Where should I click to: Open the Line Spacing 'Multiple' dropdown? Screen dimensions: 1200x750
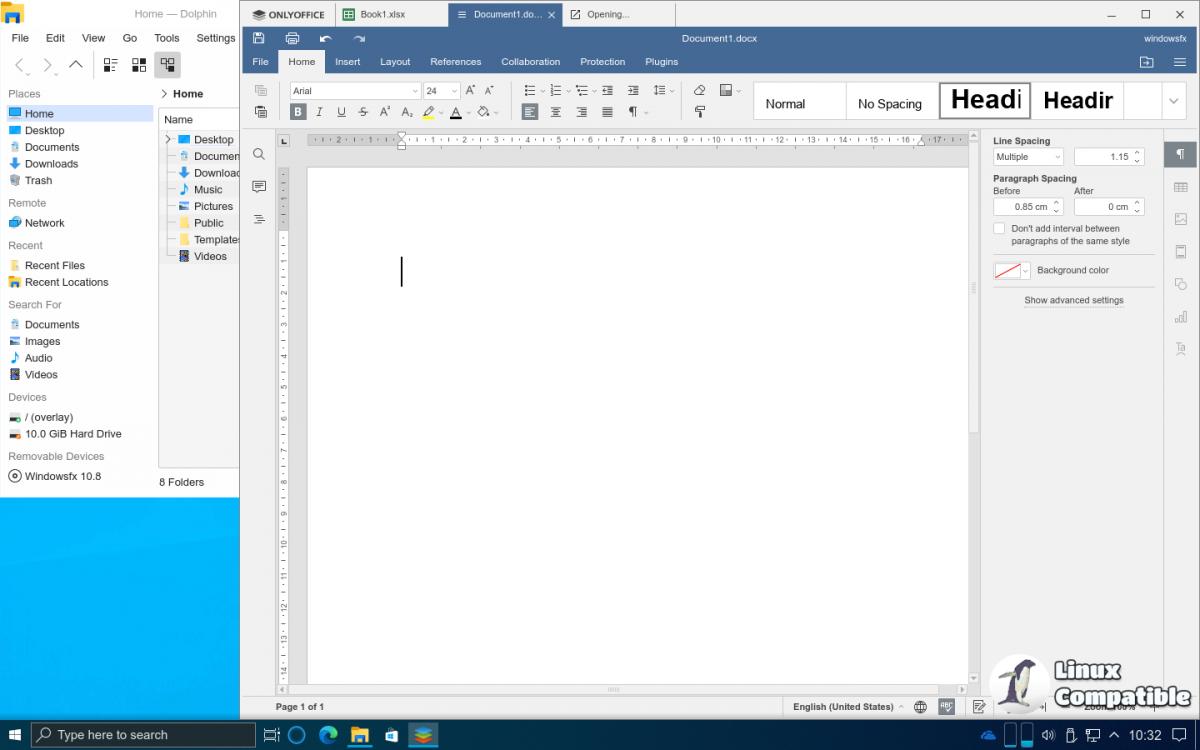tap(1028, 157)
